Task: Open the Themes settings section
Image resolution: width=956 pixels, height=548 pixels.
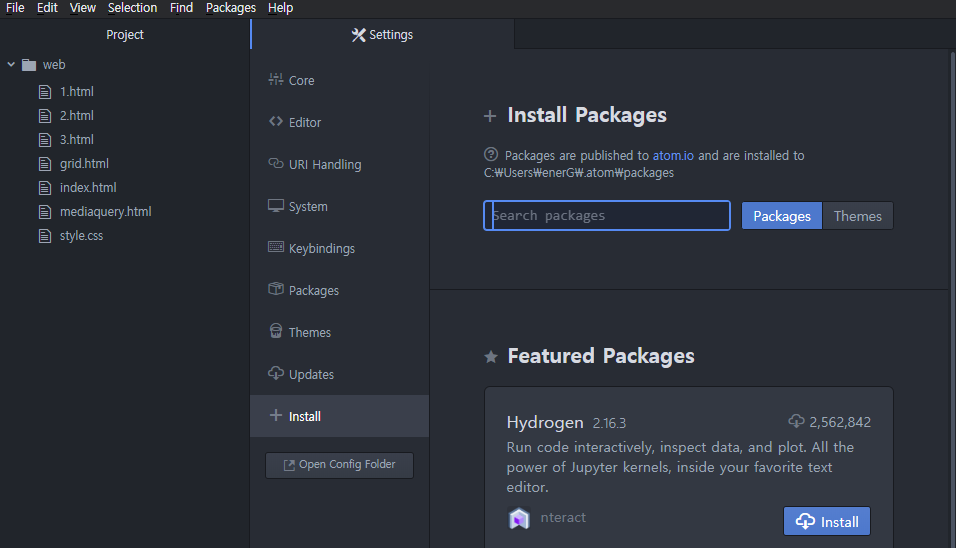Action: (340, 332)
